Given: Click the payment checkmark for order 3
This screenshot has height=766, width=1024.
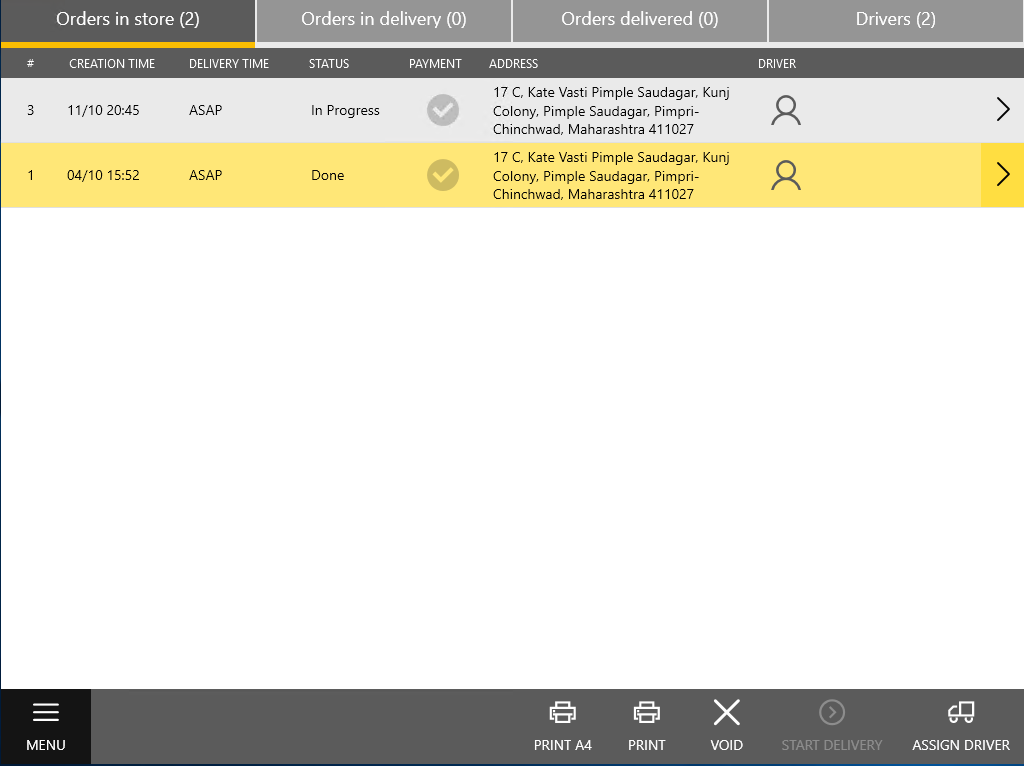Looking at the screenshot, I should click(x=443, y=110).
